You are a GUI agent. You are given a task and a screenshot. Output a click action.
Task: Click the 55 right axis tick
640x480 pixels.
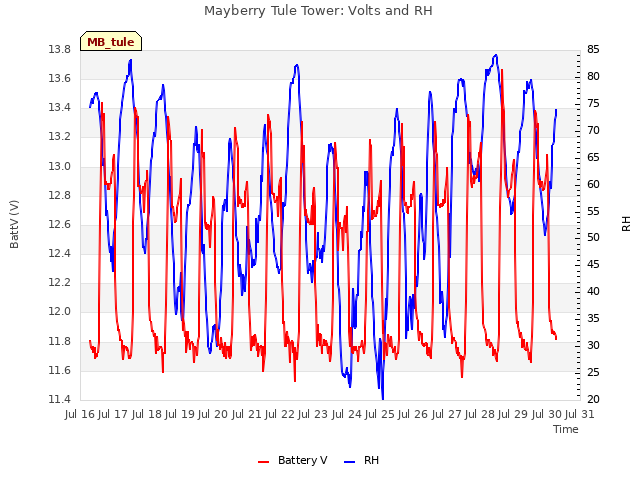(x=593, y=211)
